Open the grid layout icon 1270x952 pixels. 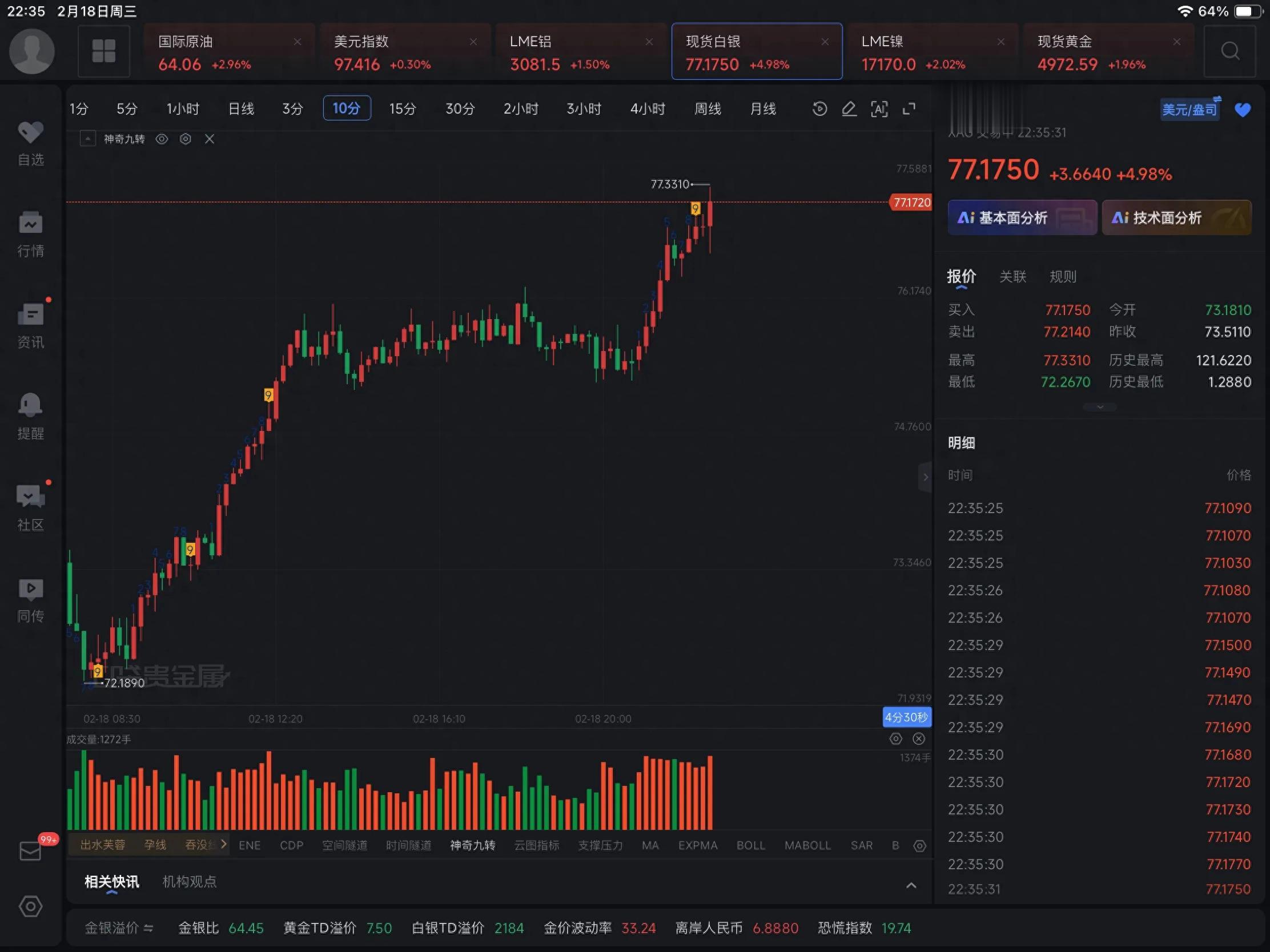tap(103, 51)
